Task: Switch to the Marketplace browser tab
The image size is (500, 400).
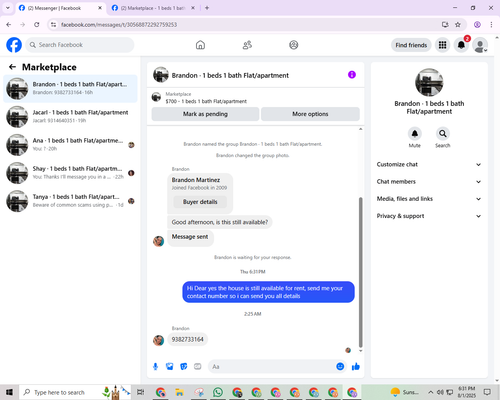Action: pyautogui.click(x=153, y=8)
